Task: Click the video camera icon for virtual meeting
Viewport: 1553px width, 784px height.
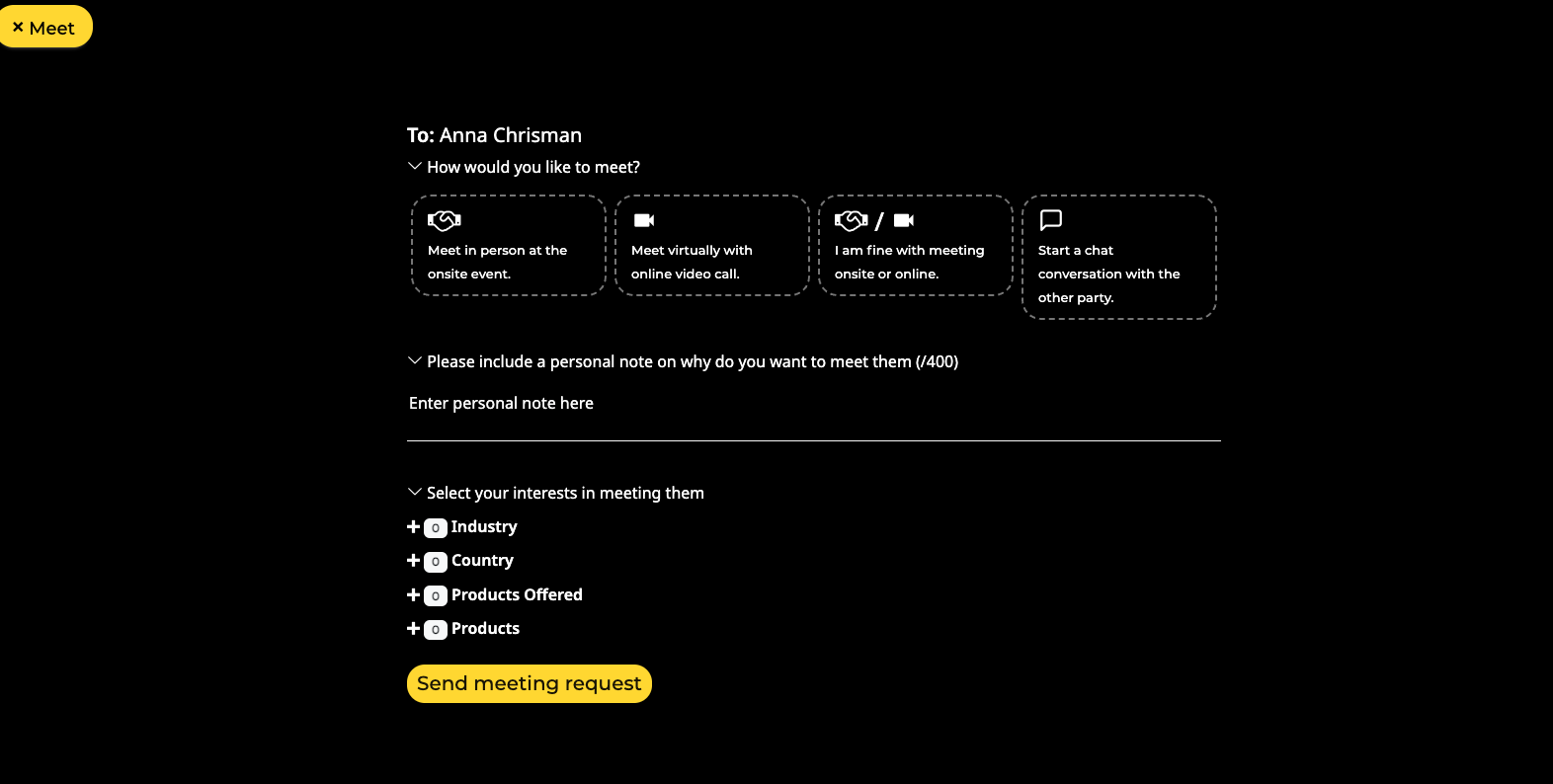Action: coord(644,220)
